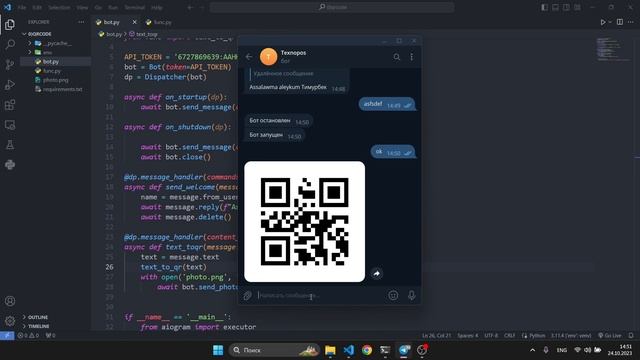Open the Manage gear menu
Image resolution: width=640 pixels, height=360 pixels.
tap(10, 321)
